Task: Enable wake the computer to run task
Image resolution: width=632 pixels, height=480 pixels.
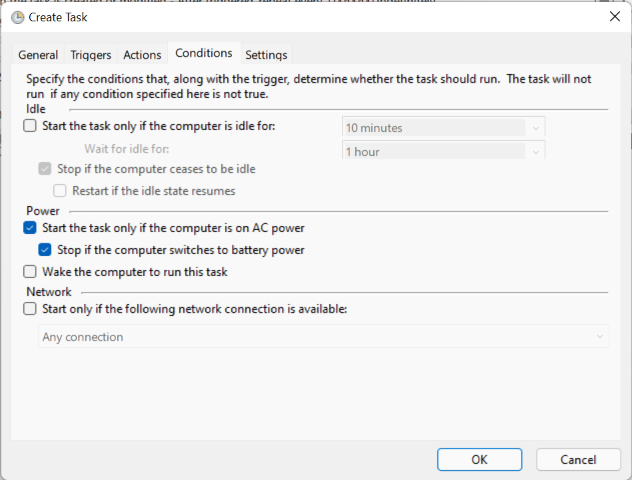Action: [30, 272]
